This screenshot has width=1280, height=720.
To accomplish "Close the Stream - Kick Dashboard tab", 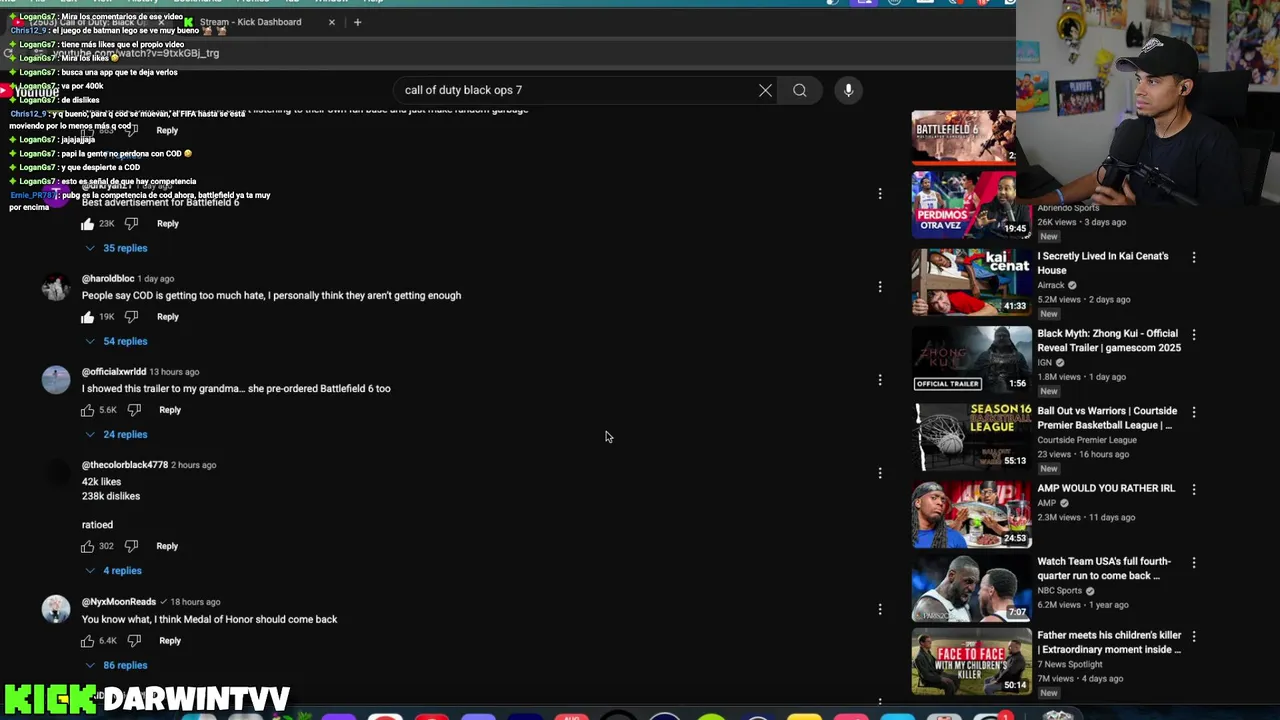I will point(332,22).
